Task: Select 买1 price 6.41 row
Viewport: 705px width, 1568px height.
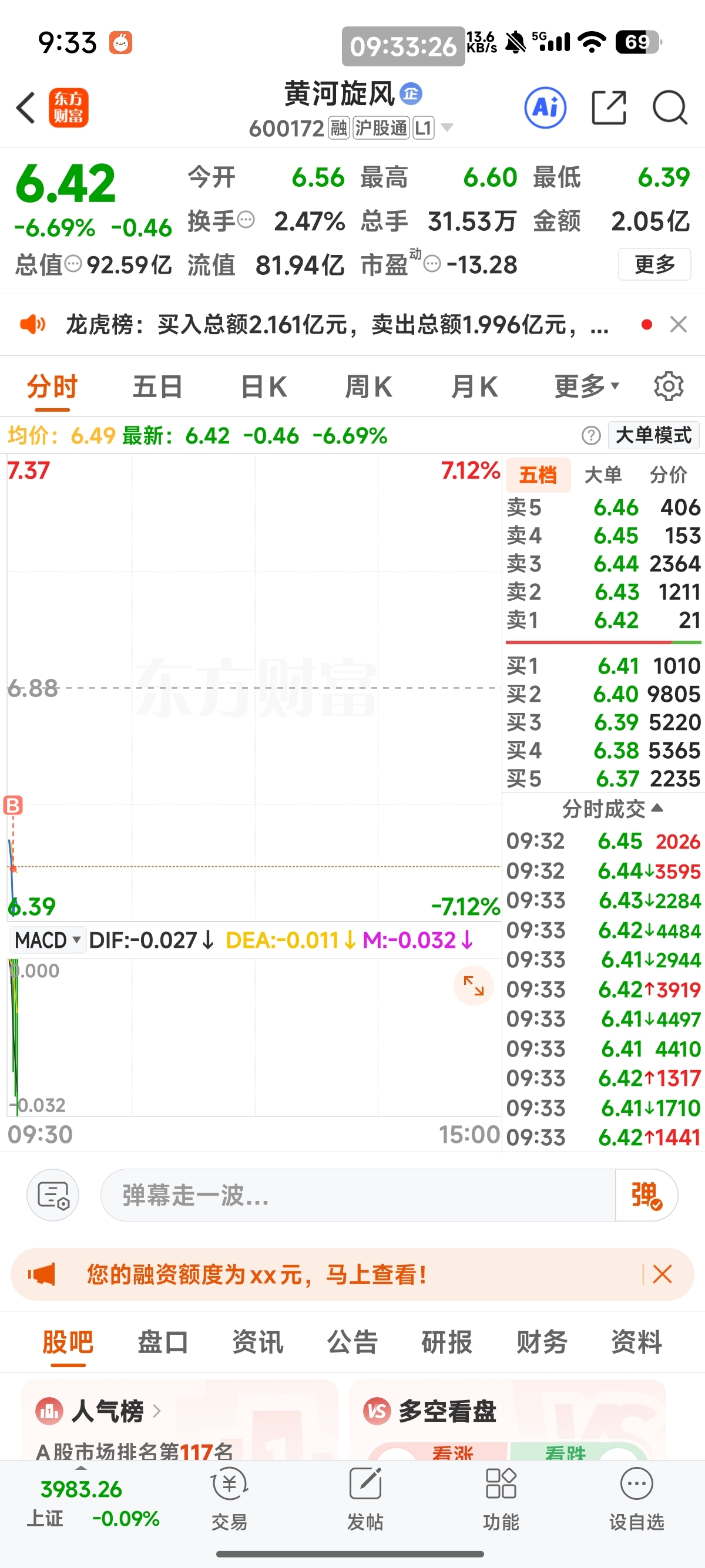Action: [603, 665]
